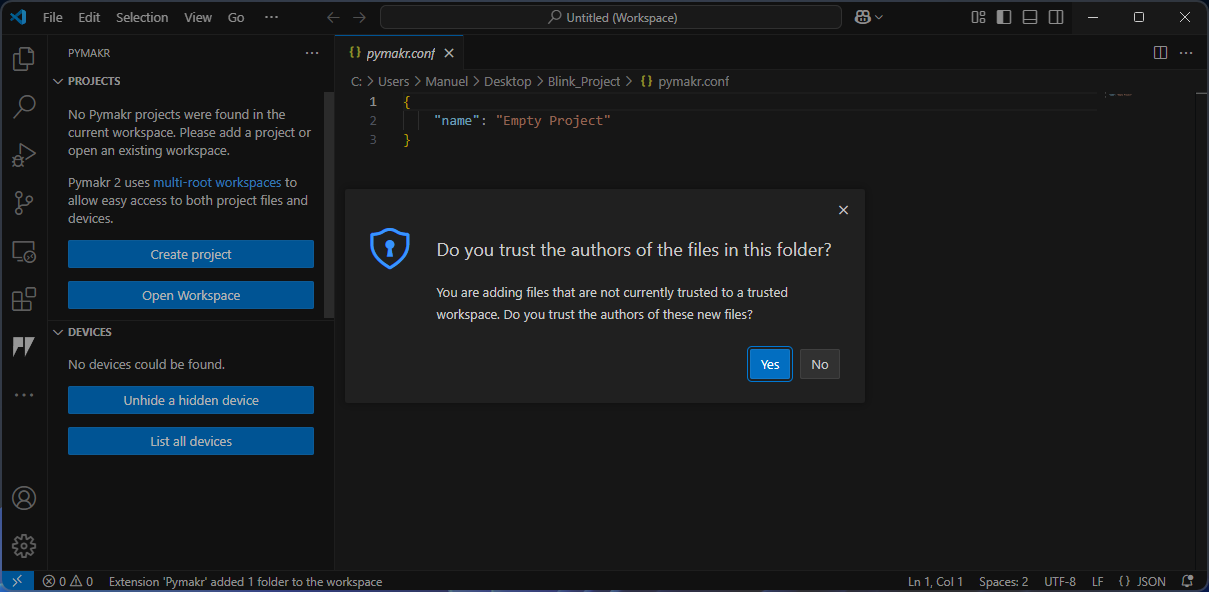Screen dimensions: 1209x592
Task: Select the pymakr.conf editor tab
Action: tap(399, 53)
